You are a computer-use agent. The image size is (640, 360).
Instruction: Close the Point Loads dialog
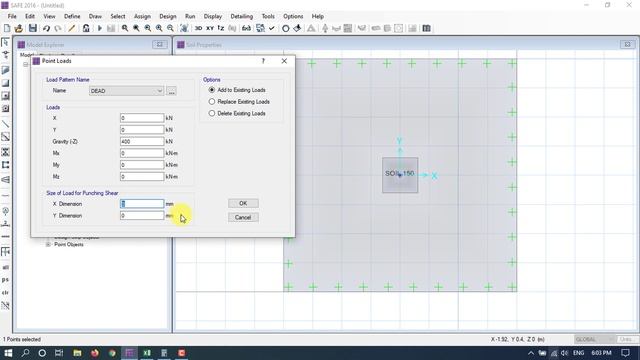[x=284, y=61]
